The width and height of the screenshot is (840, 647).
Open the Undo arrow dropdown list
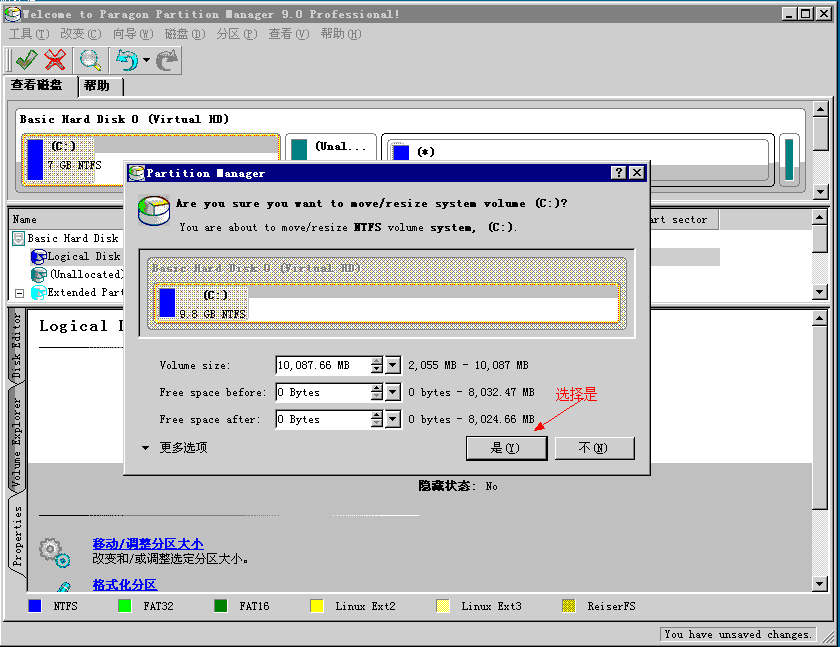pos(146,61)
